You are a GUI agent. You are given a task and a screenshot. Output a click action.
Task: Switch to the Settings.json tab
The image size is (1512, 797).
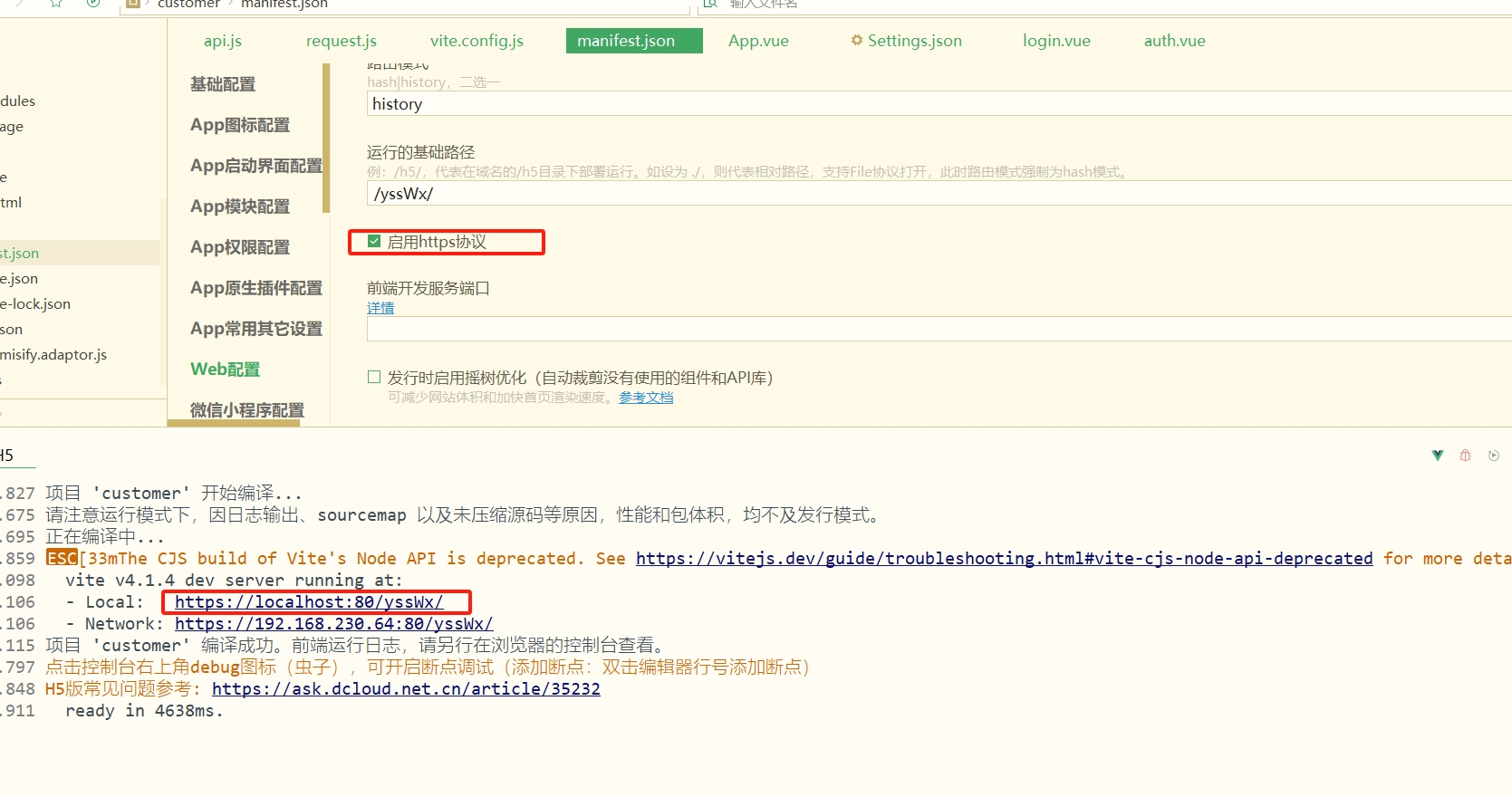tap(915, 41)
